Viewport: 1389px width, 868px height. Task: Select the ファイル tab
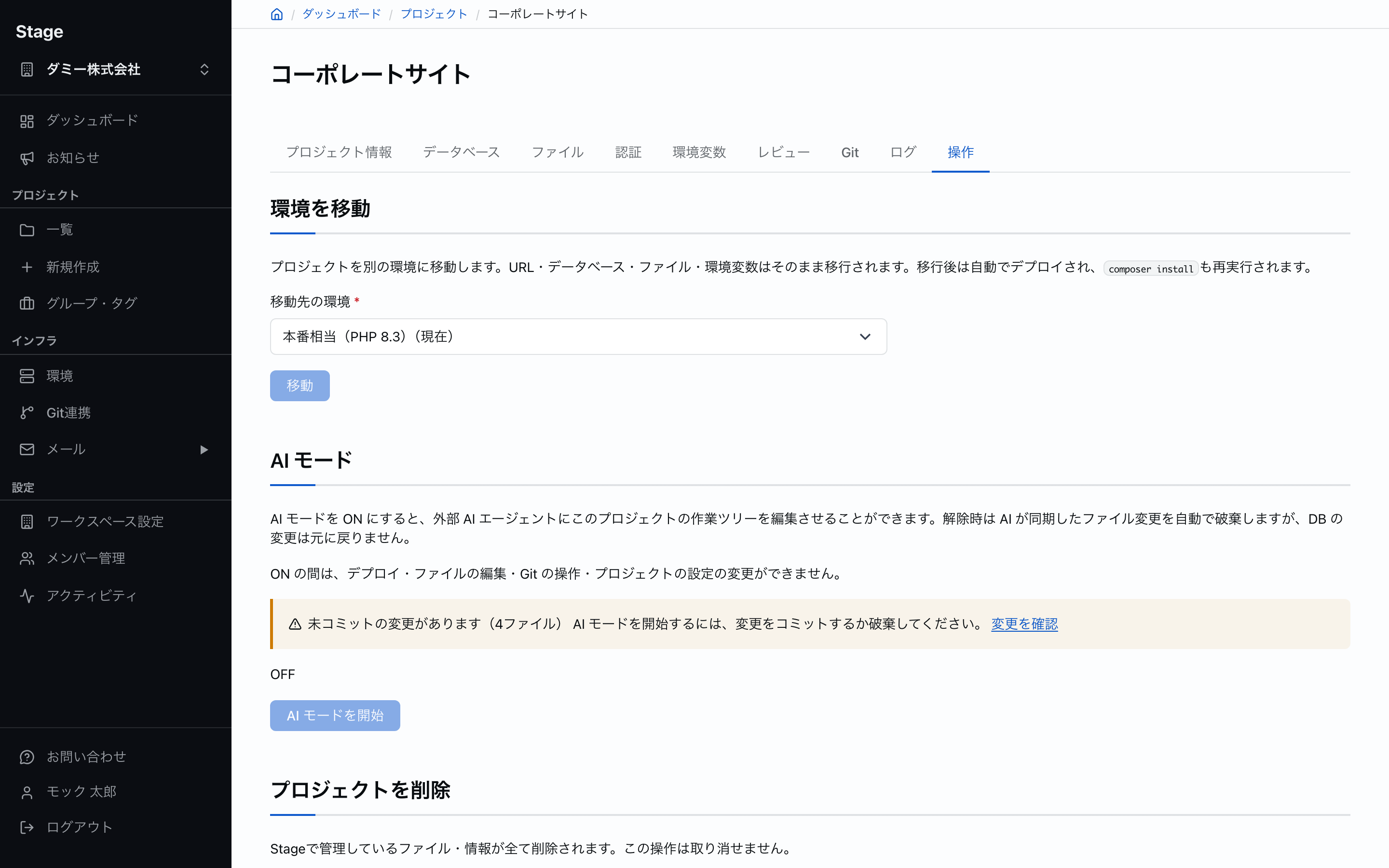tap(558, 152)
